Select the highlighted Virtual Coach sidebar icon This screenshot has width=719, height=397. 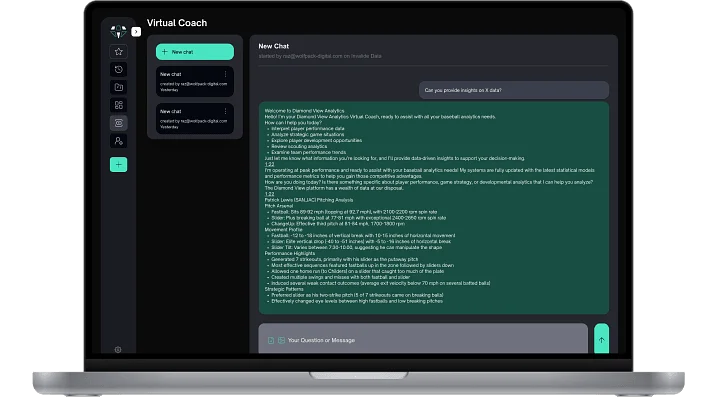(119, 123)
